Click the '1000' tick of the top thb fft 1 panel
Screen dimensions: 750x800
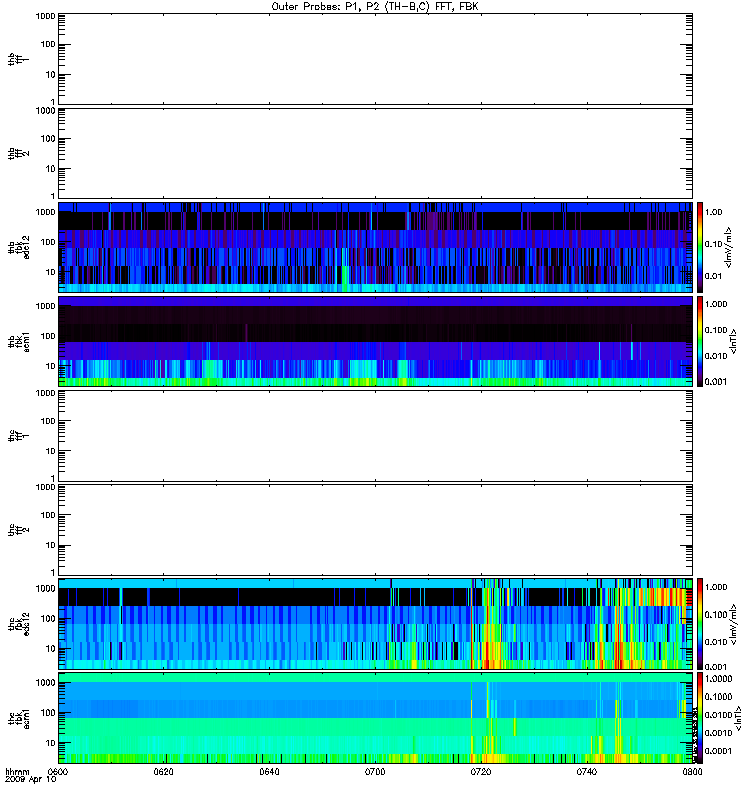(x=45, y=16)
